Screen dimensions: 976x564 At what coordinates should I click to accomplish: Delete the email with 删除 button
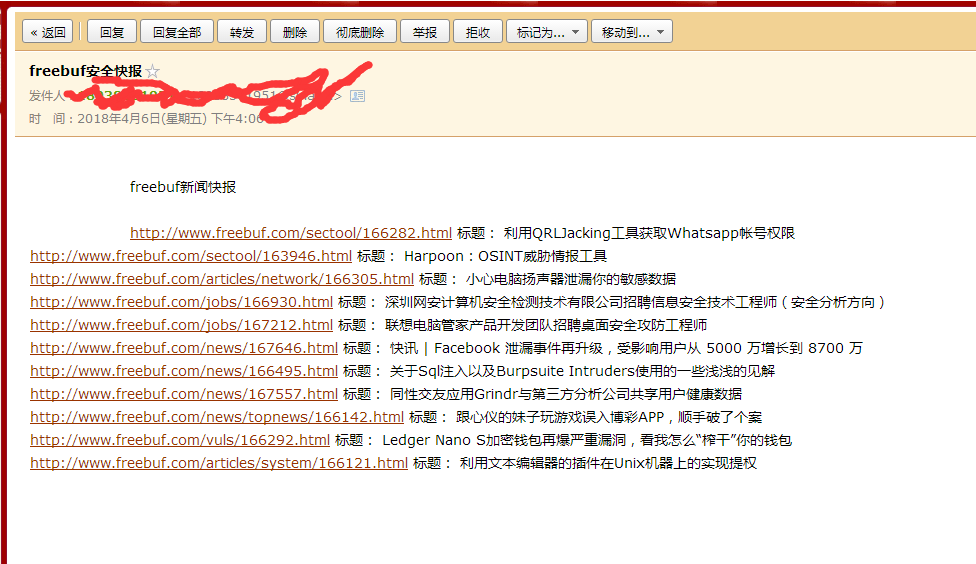tap(295, 32)
